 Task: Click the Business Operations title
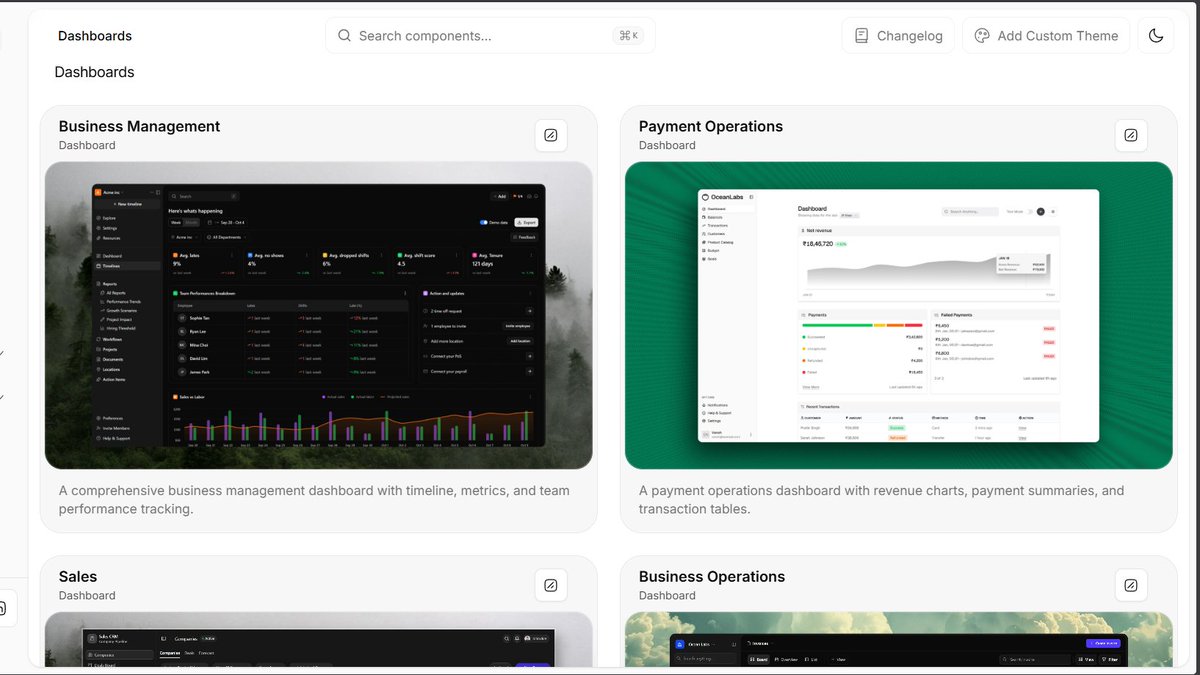712,576
